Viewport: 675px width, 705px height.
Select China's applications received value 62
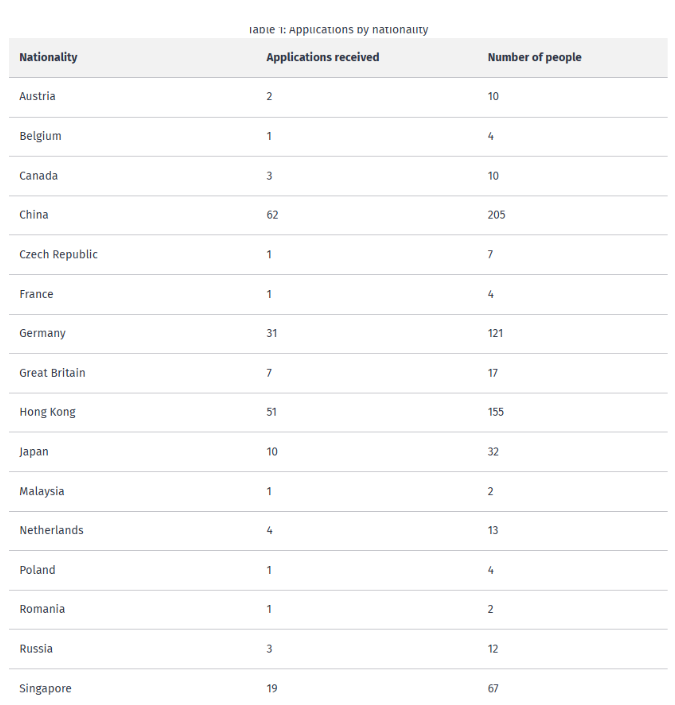coord(272,215)
